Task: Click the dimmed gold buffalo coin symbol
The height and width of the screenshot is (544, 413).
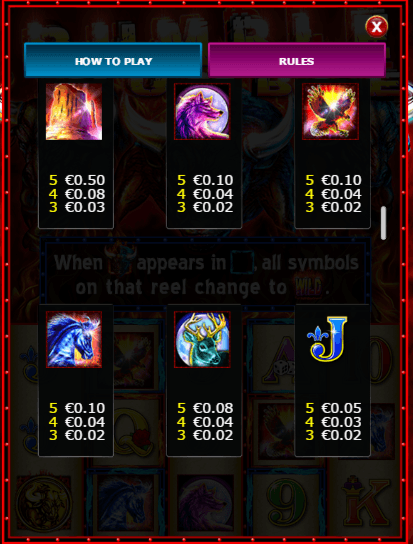Action: pyautogui.click(x=43, y=502)
